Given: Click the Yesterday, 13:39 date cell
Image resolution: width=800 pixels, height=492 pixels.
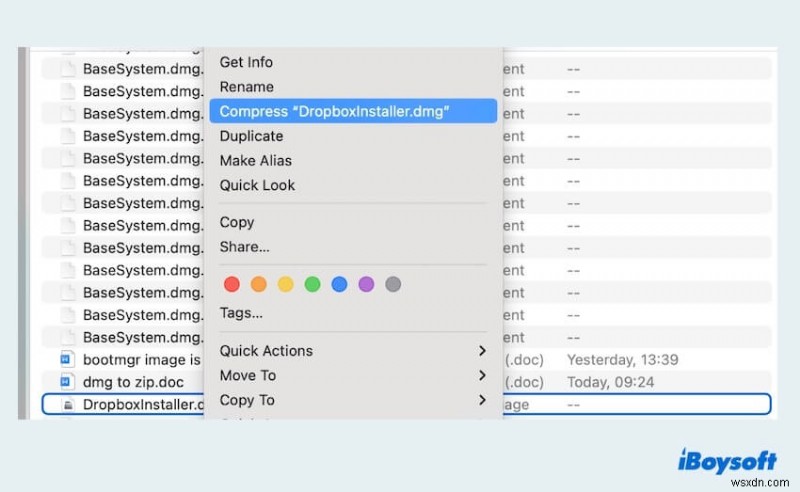Looking at the screenshot, I should 622,360.
